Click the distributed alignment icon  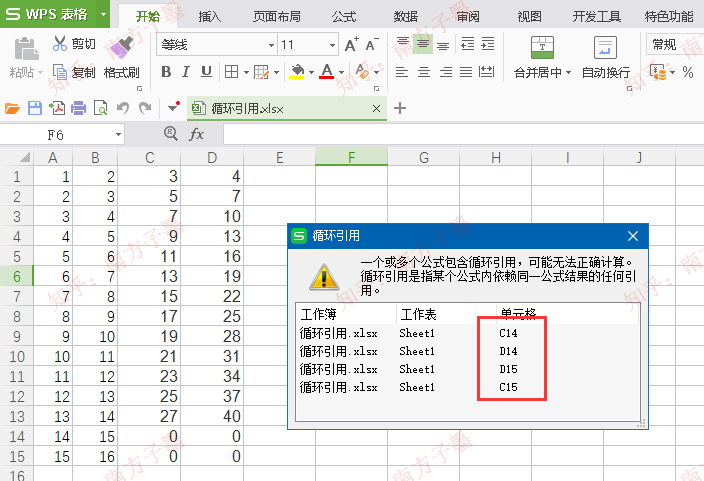click(x=486, y=71)
